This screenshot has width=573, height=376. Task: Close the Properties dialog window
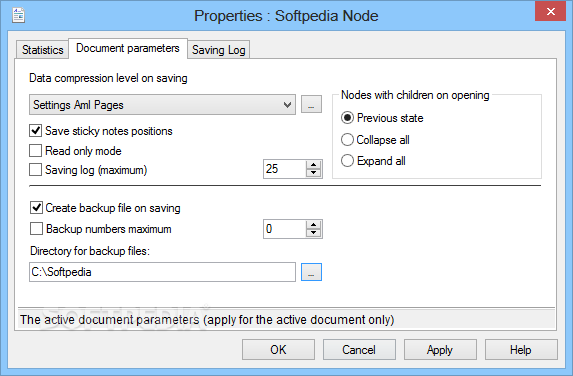click(550, 11)
